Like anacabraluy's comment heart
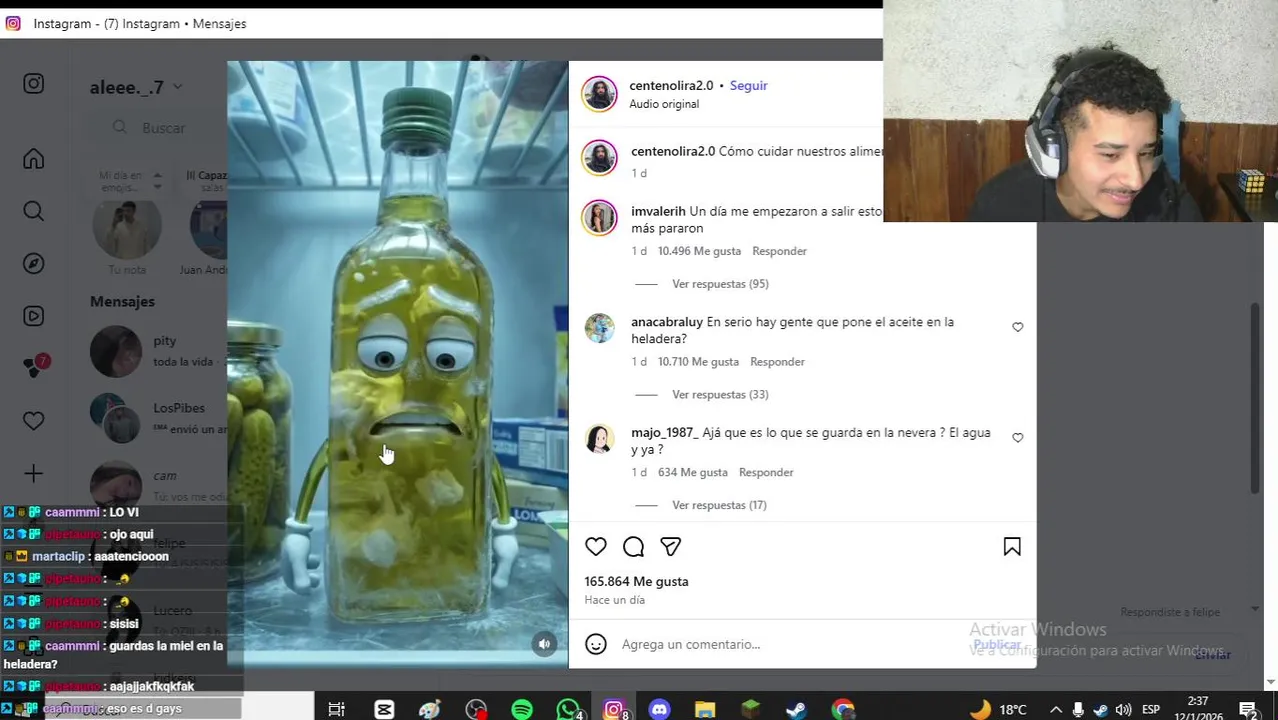 1017,327
